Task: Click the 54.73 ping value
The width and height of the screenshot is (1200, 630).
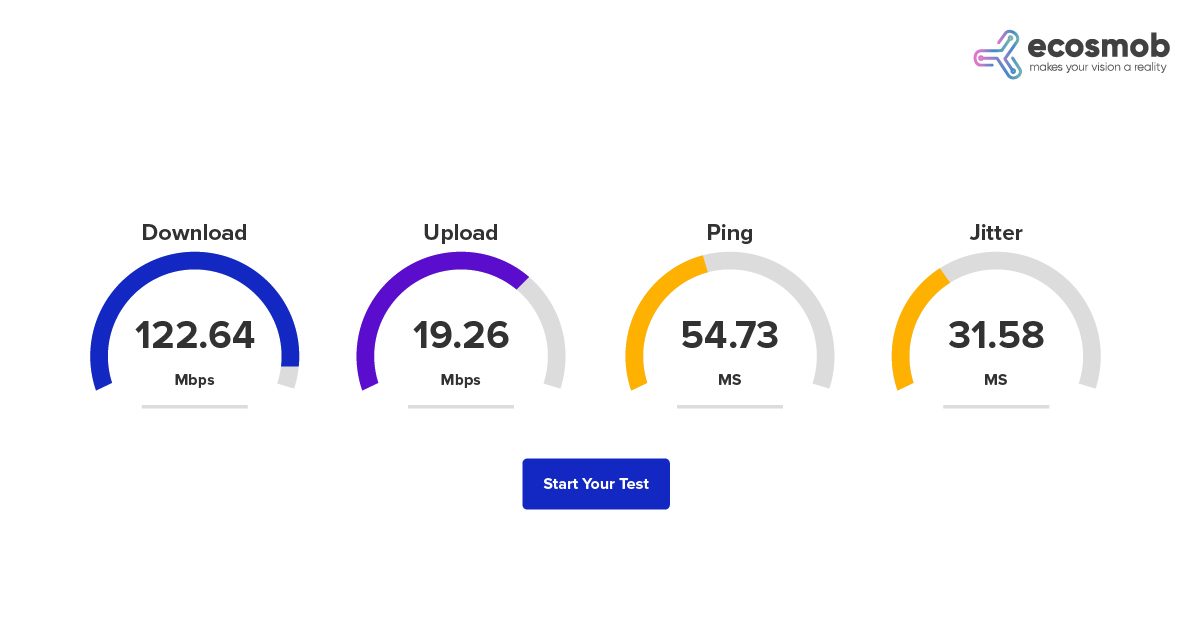Action: coord(730,335)
